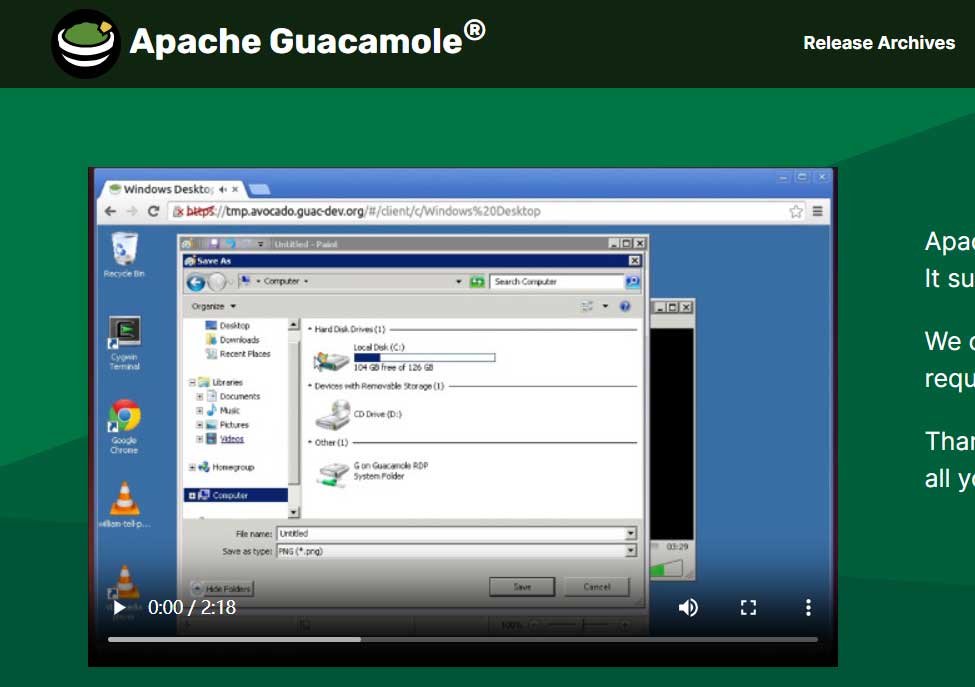This screenshot has width=975, height=687.
Task: Click the Save button in the dialog
Action: (522, 587)
